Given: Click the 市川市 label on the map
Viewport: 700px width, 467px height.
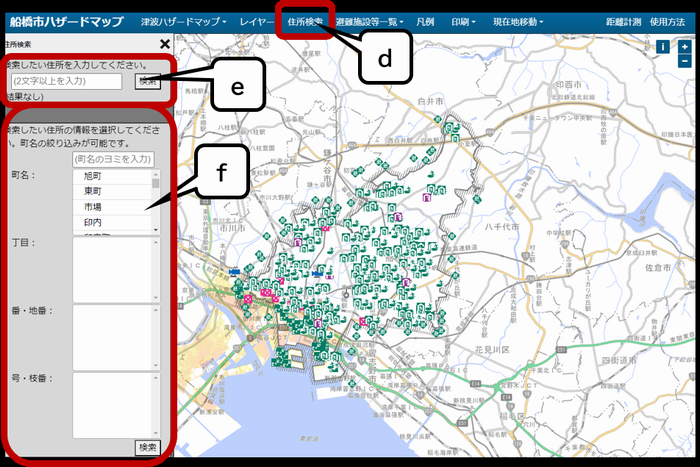Looking at the screenshot, I should pos(233,228).
